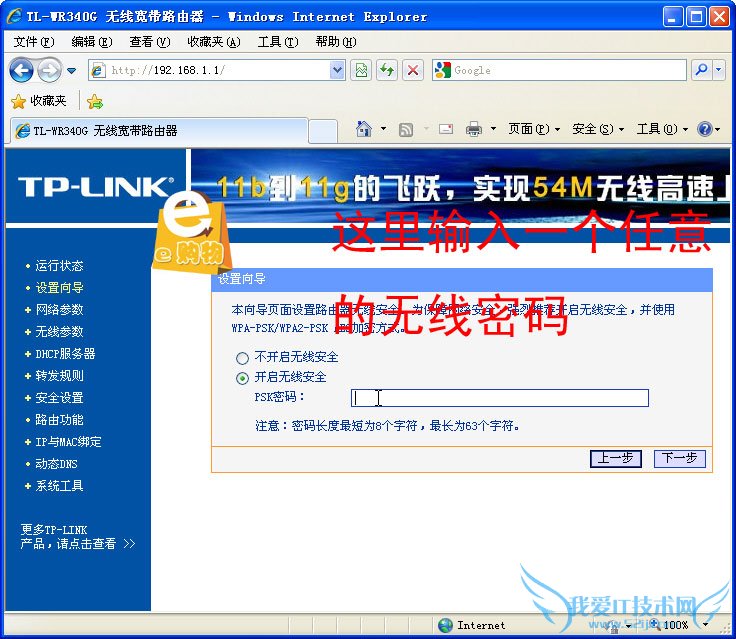Image resolution: width=736 pixels, height=639 pixels.
Task: Click the Print icon
Action: (x=474, y=129)
